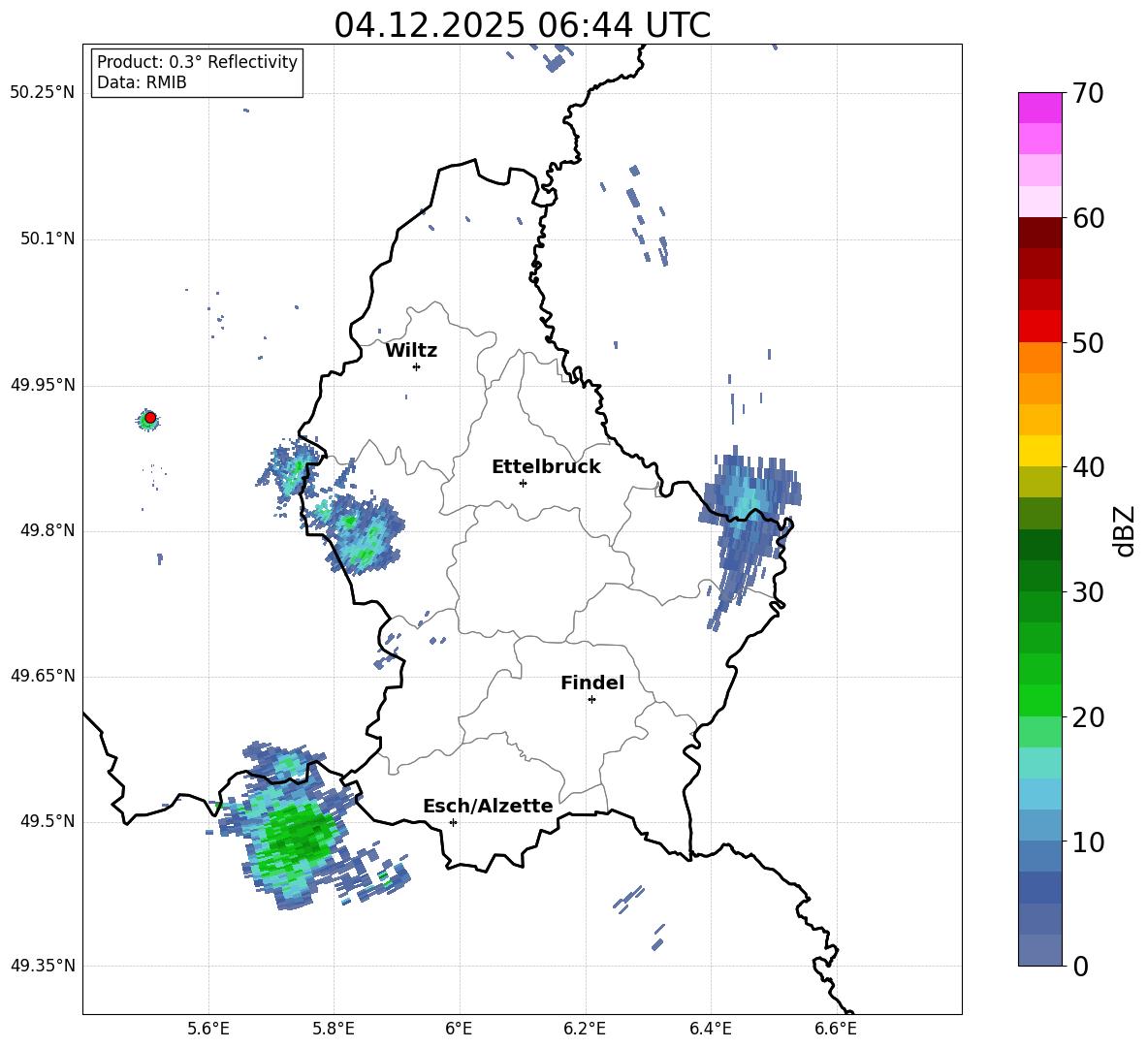Click the Findel station cross marker
This screenshot has width=1148, height=1048.
[591, 700]
